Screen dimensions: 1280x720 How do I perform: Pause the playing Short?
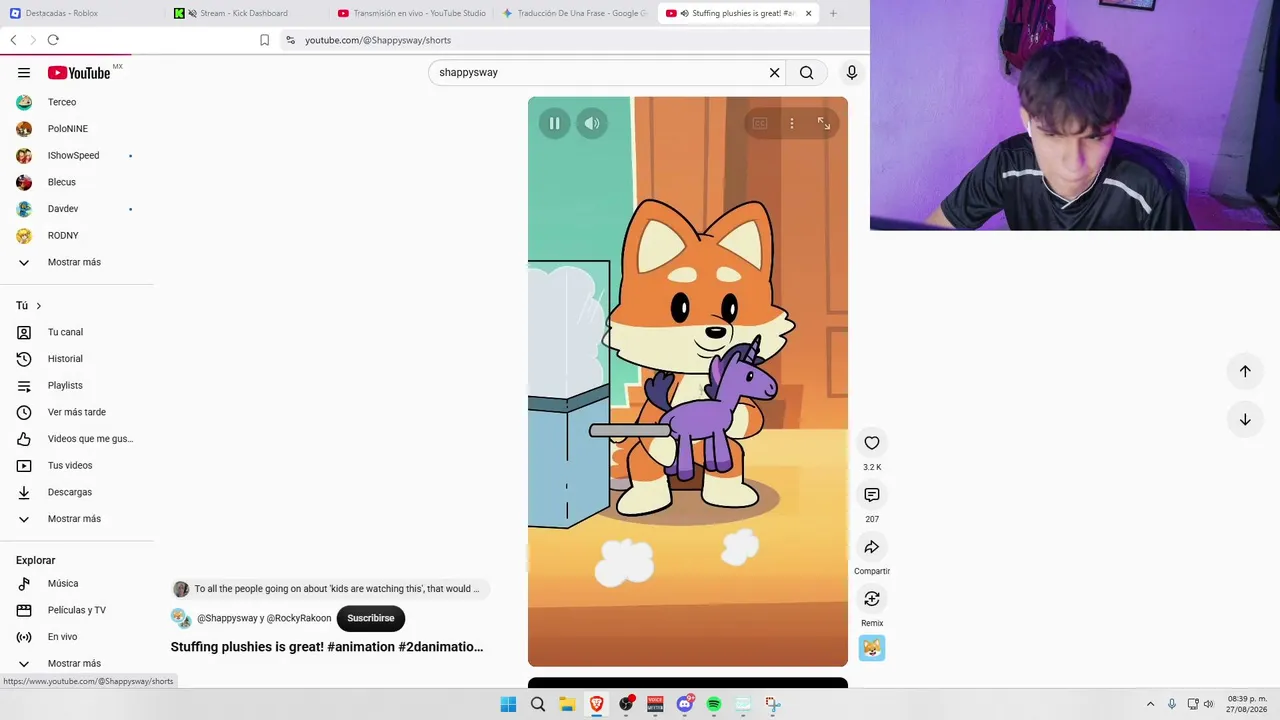(x=554, y=123)
